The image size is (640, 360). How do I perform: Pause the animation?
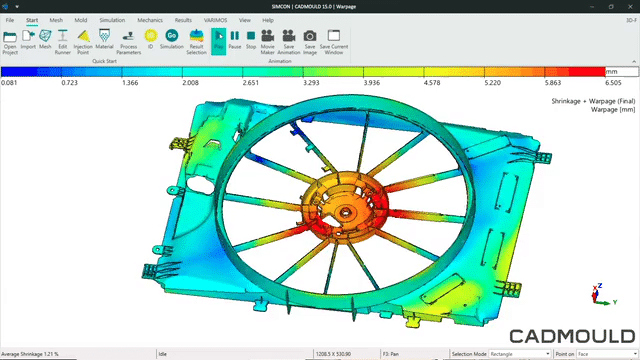(235, 40)
